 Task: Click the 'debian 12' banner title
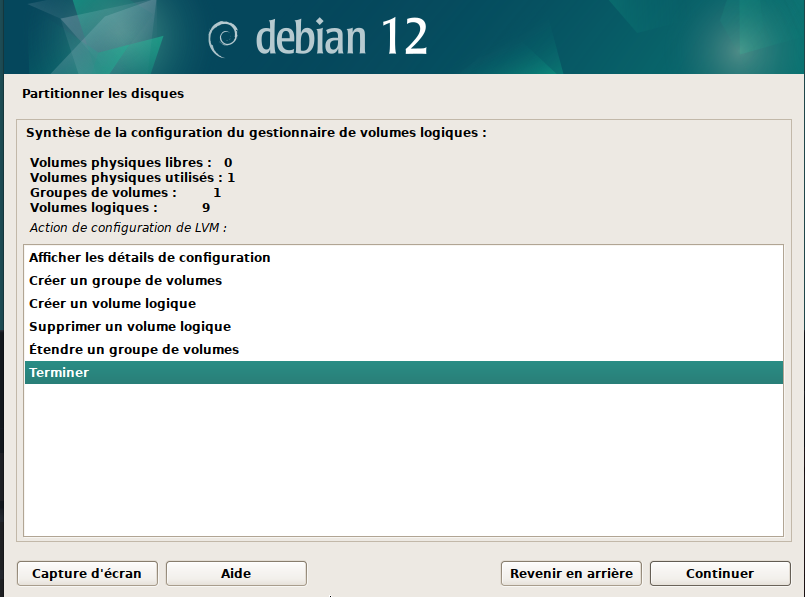[341, 36]
